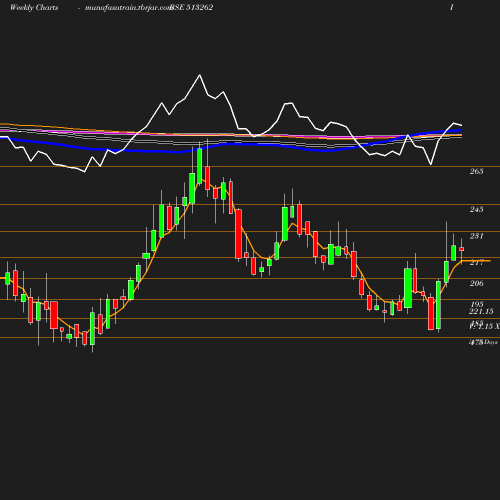Click the 'Days' label at bottom right
The height and width of the screenshot is (500, 500).
click(490, 342)
